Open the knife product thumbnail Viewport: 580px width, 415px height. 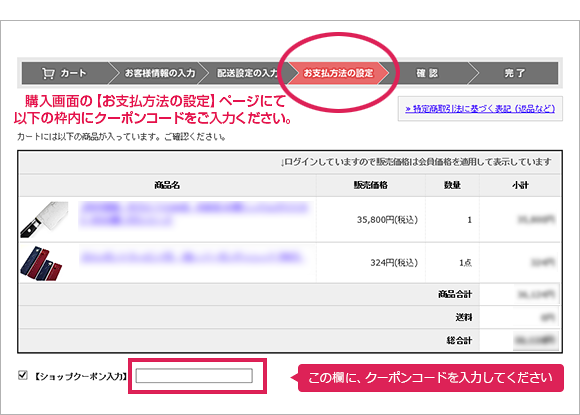pyautogui.click(x=44, y=219)
